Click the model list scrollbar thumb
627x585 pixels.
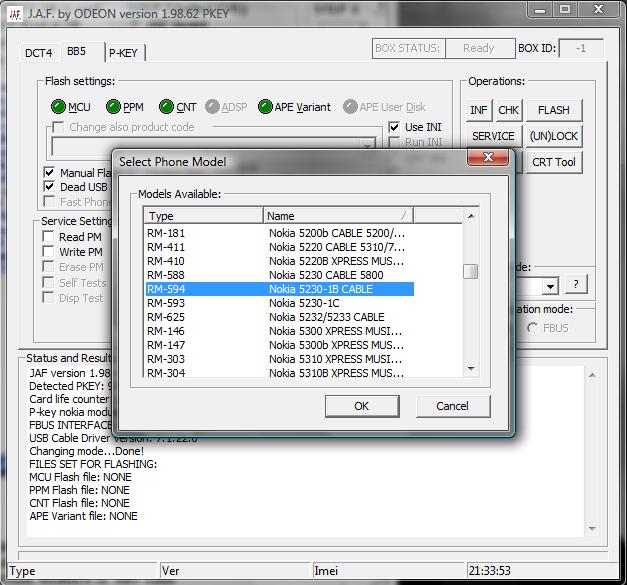[471, 272]
